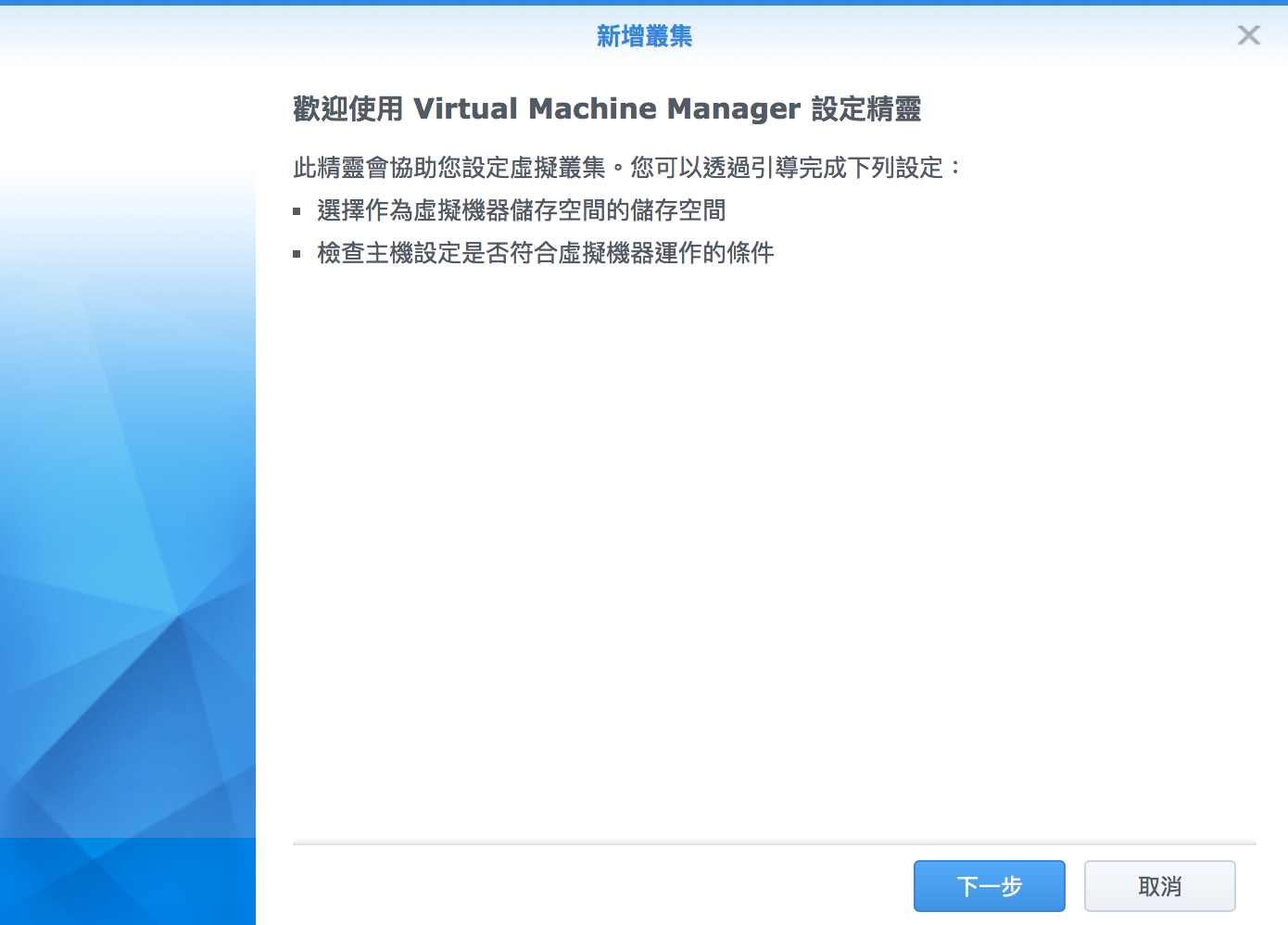Select the bullet text starting with 選擇作為
The image size is (1288, 925).
[x=521, y=210]
